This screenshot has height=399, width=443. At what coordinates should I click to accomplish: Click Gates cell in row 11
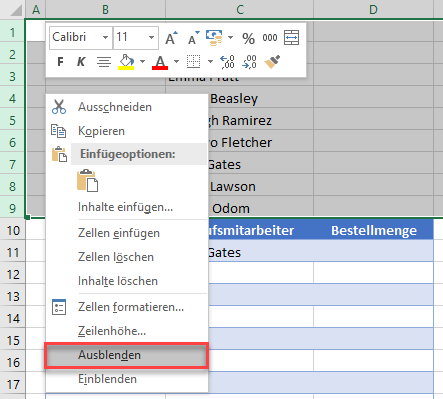click(261, 253)
